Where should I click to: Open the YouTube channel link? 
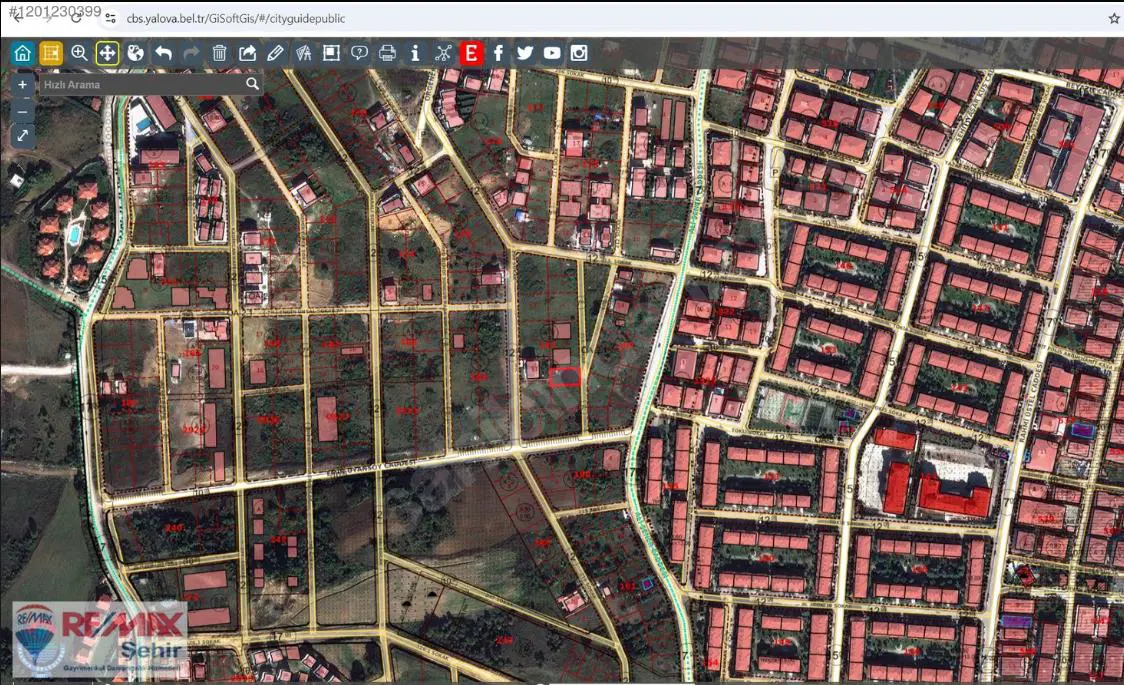tap(552, 53)
